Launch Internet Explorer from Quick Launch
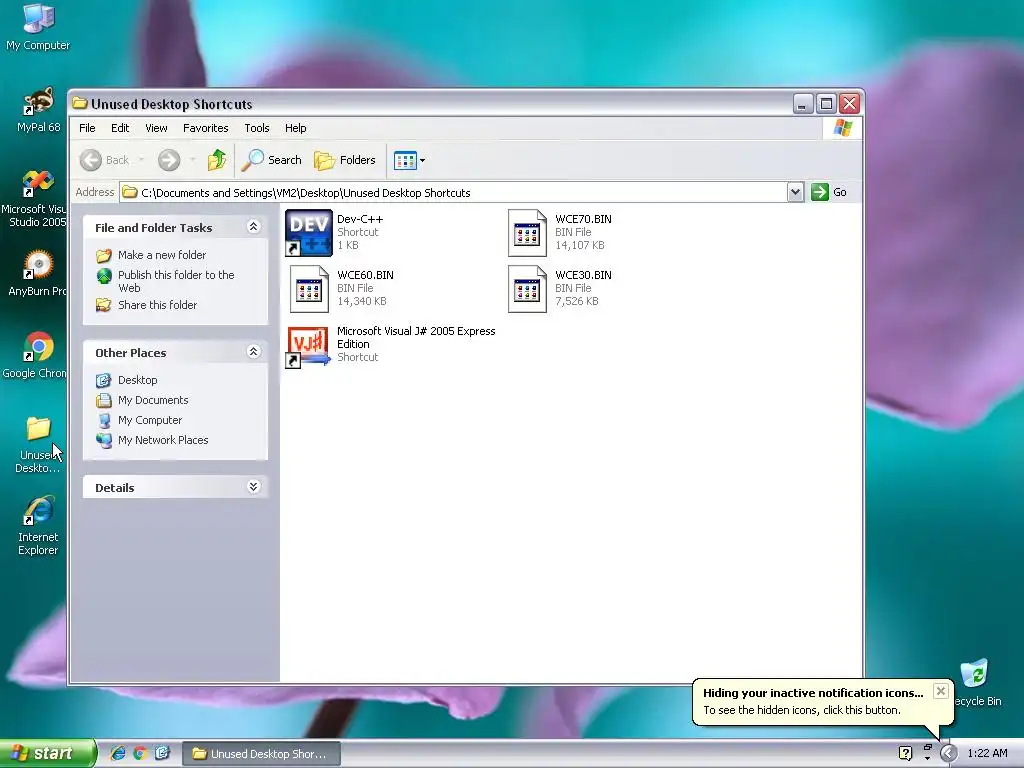 118,754
